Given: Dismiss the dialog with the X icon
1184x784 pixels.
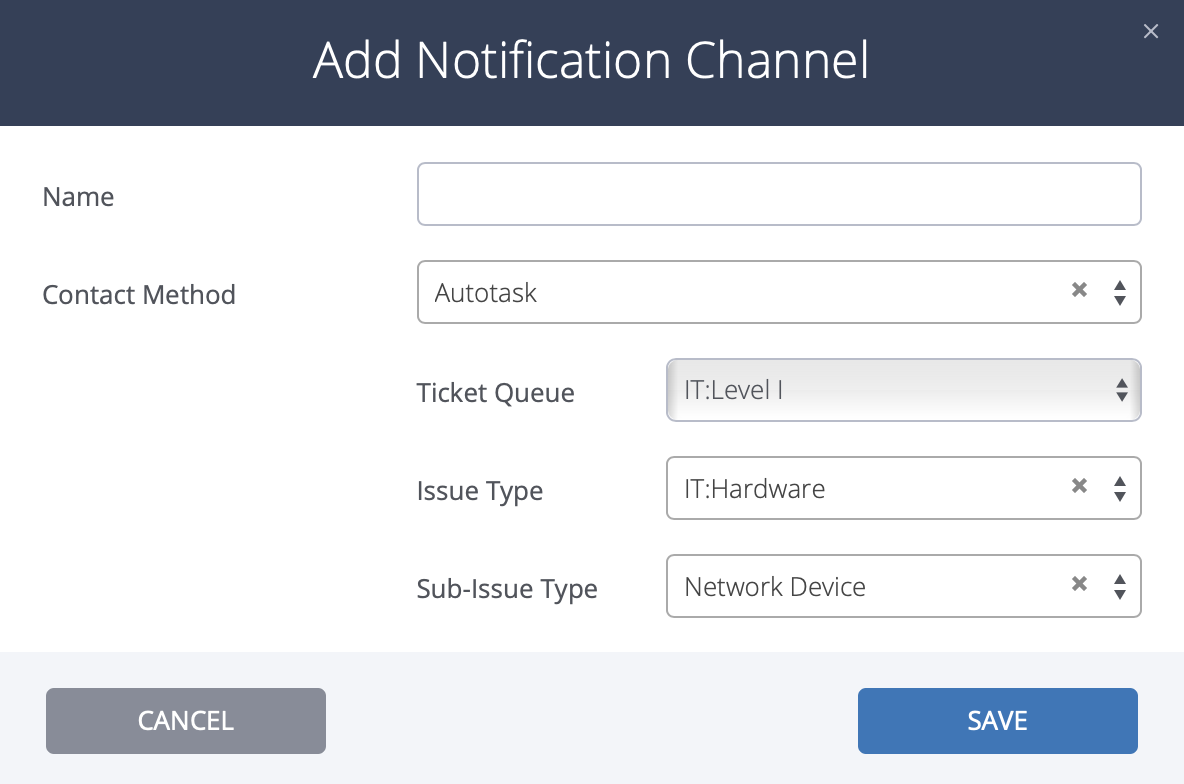Looking at the screenshot, I should coord(1150,31).
